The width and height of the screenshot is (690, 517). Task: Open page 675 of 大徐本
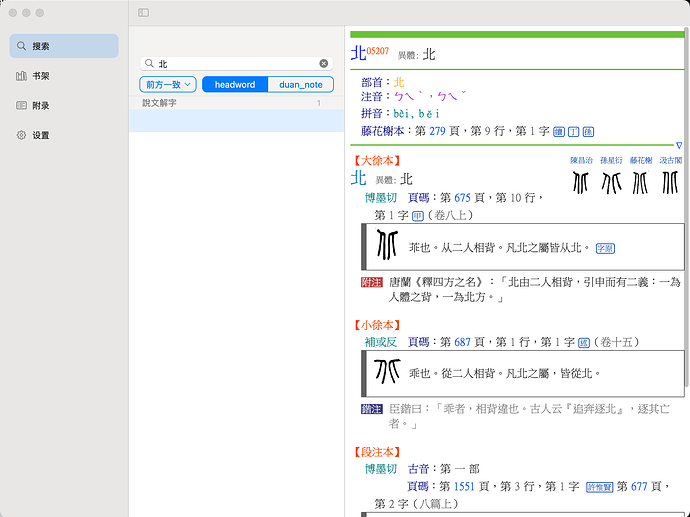click(x=462, y=198)
